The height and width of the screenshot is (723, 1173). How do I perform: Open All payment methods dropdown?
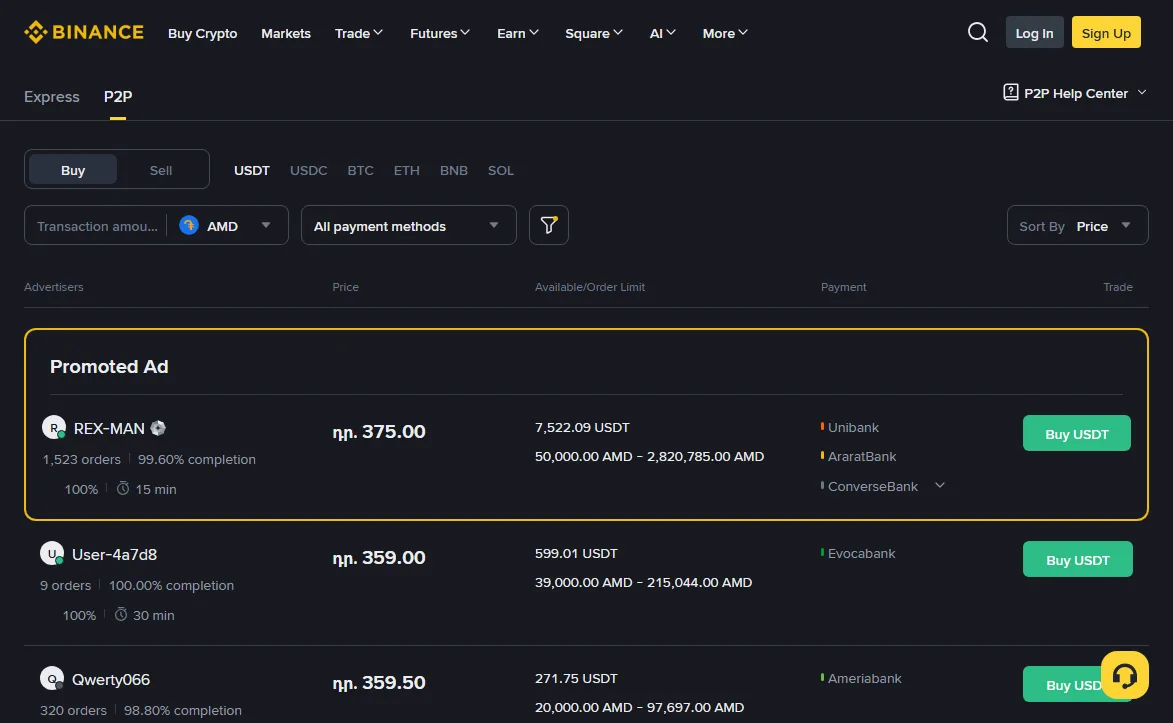click(x=408, y=225)
